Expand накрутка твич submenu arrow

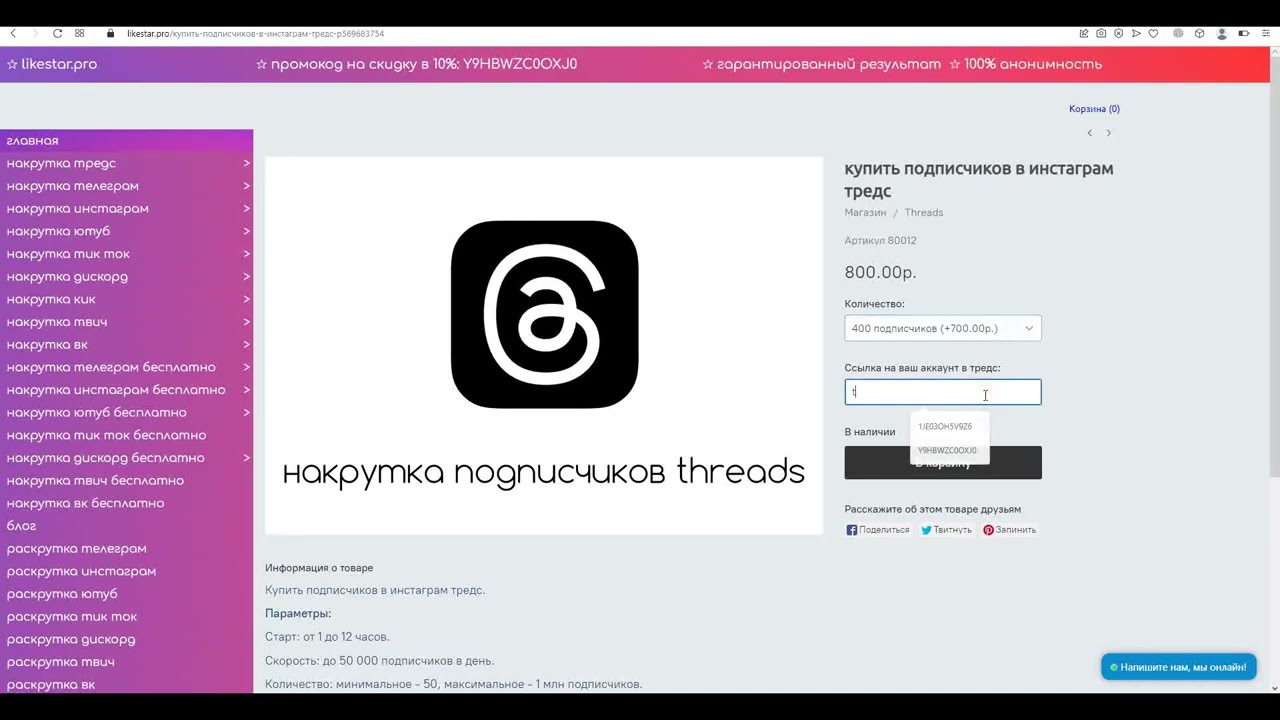(x=246, y=322)
